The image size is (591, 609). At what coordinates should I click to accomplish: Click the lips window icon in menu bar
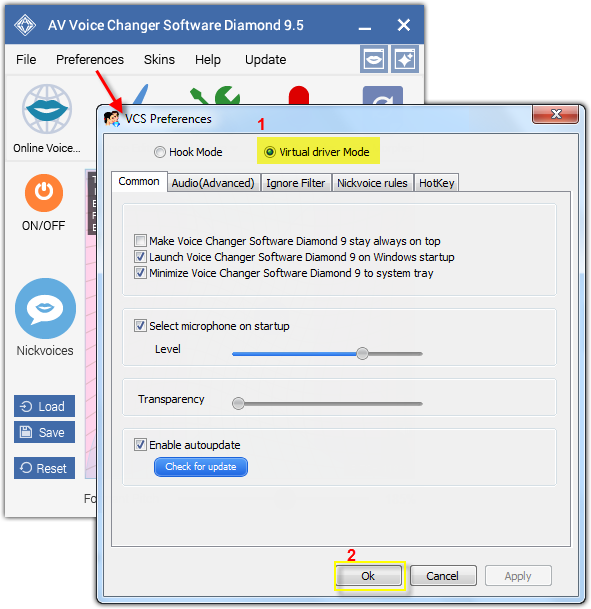click(x=374, y=59)
